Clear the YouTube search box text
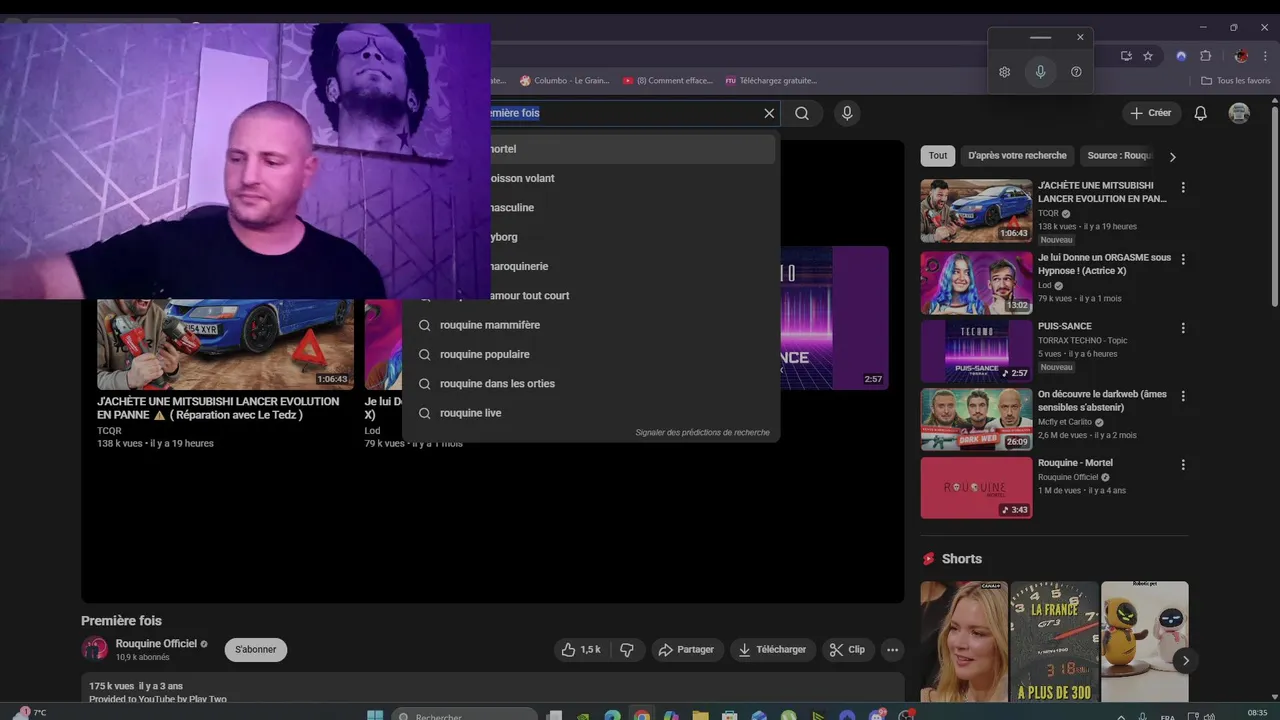 769,113
